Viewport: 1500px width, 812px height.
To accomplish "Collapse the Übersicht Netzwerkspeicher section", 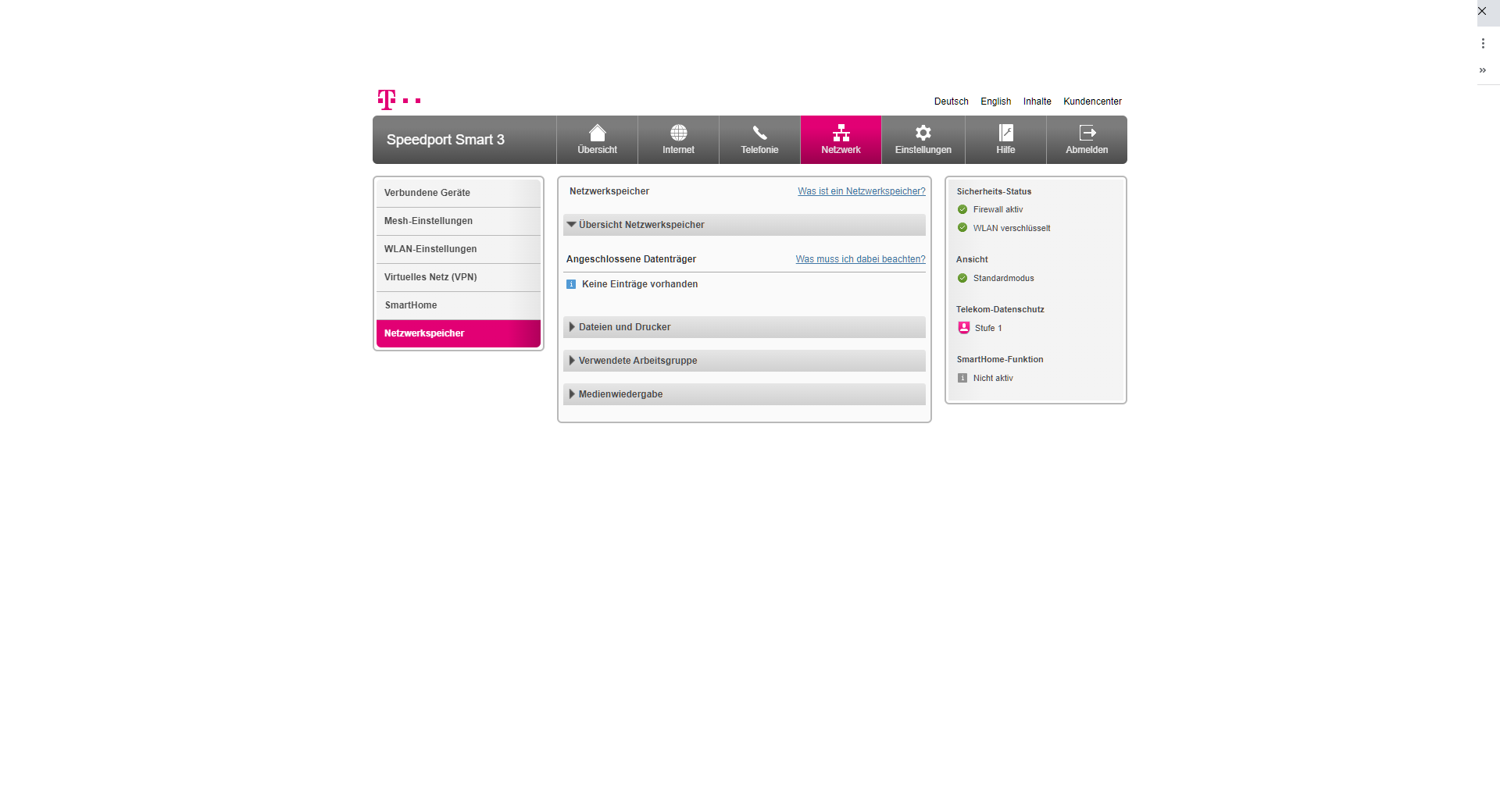I will coord(745,225).
